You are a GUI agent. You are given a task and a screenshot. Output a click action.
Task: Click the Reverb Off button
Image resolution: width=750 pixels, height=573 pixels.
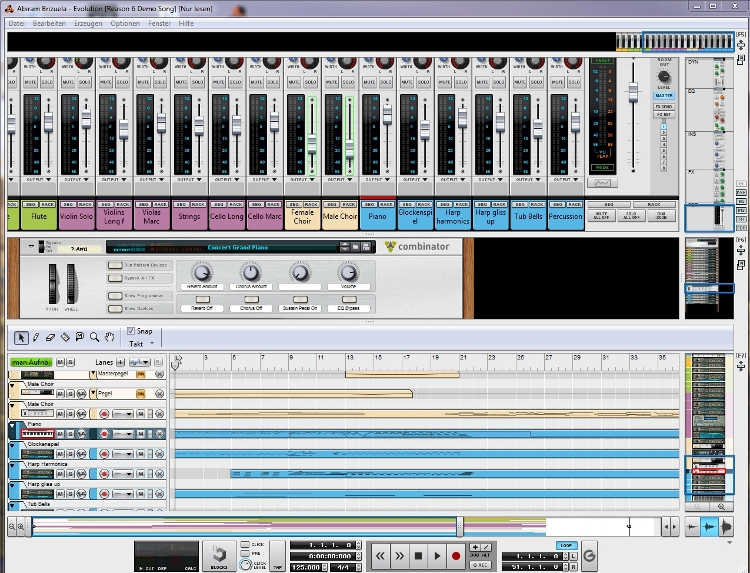coord(203,308)
